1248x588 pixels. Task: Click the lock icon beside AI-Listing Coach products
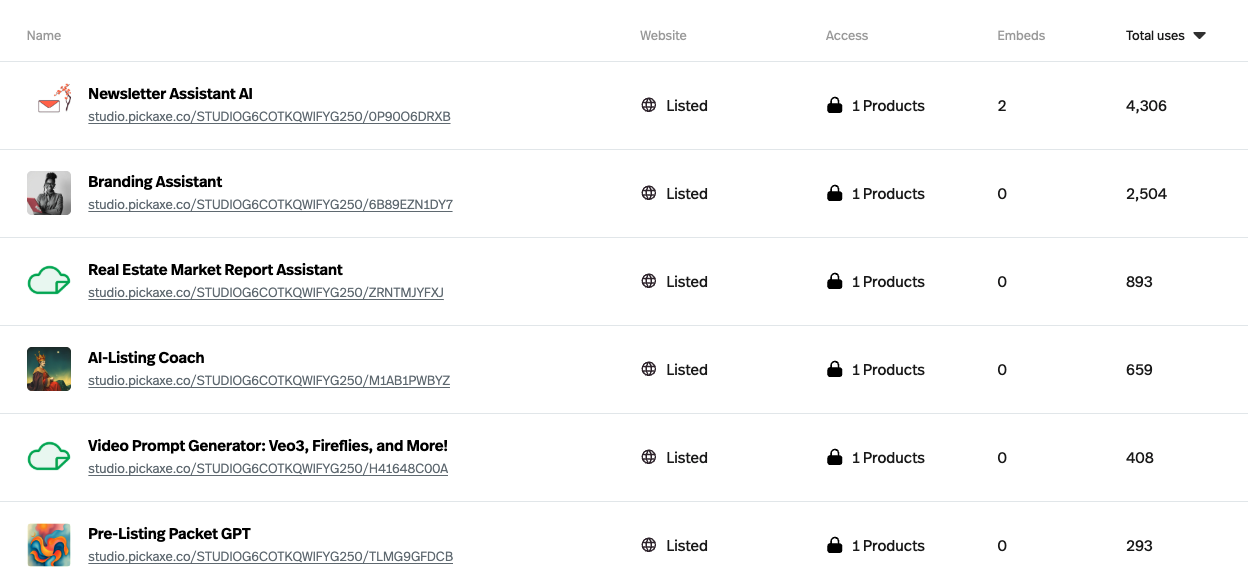tap(834, 369)
